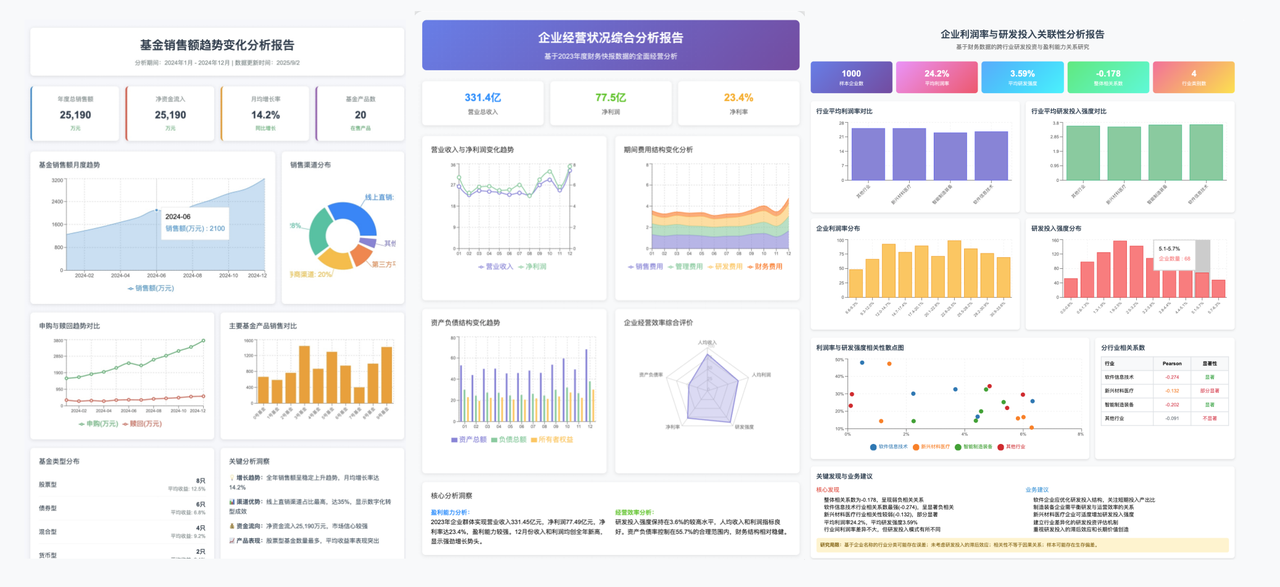Click the 渠道优势 bar chart icon
Viewport: 1280px width, 587px height.
[231, 501]
